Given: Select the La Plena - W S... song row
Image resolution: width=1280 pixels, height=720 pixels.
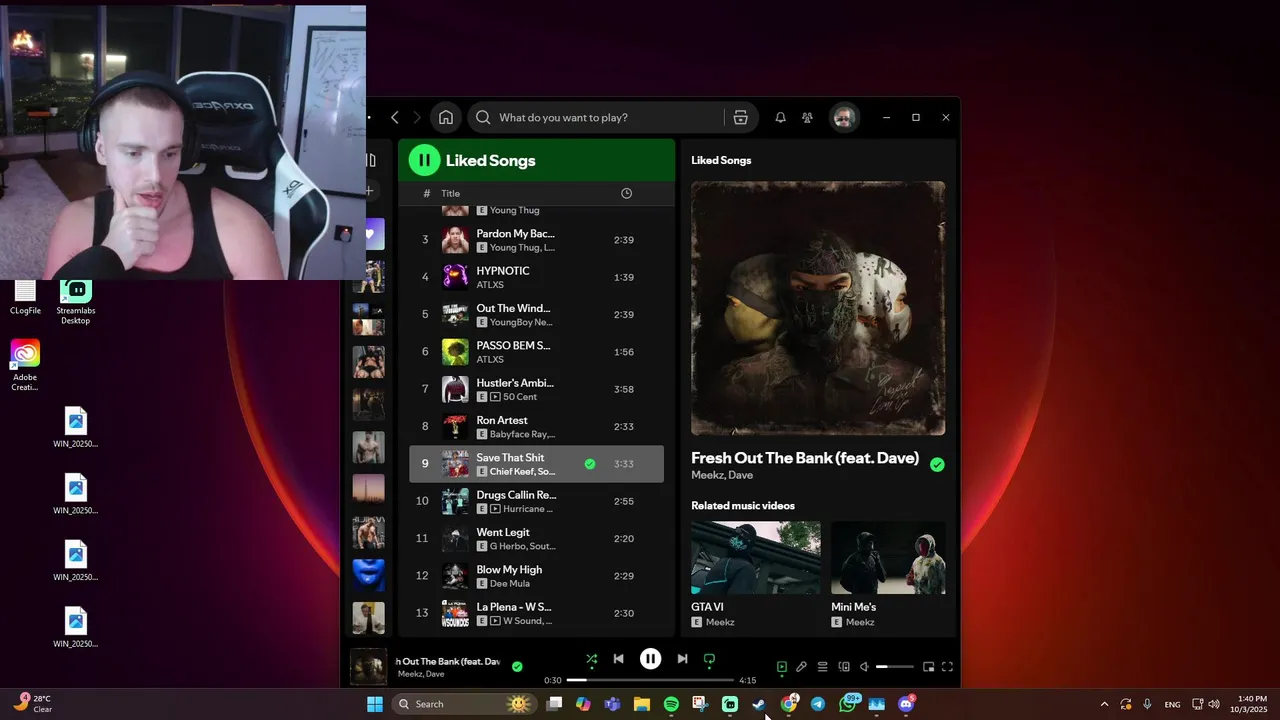Looking at the screenshot, I should point(536,613).
